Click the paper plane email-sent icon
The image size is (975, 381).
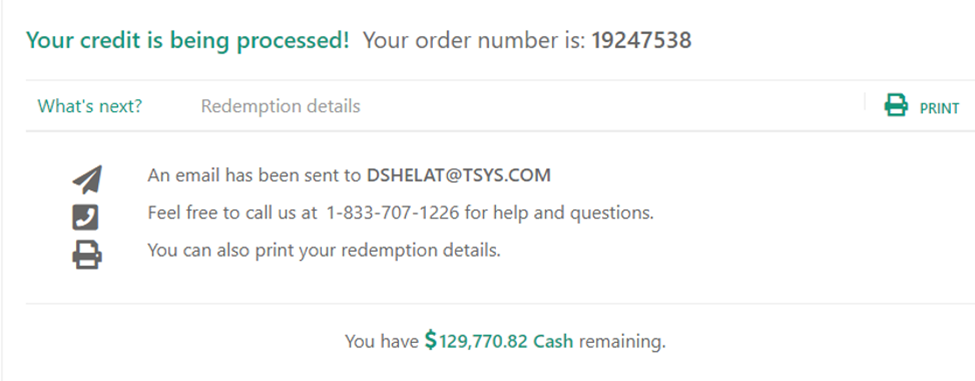pos(87,180)
